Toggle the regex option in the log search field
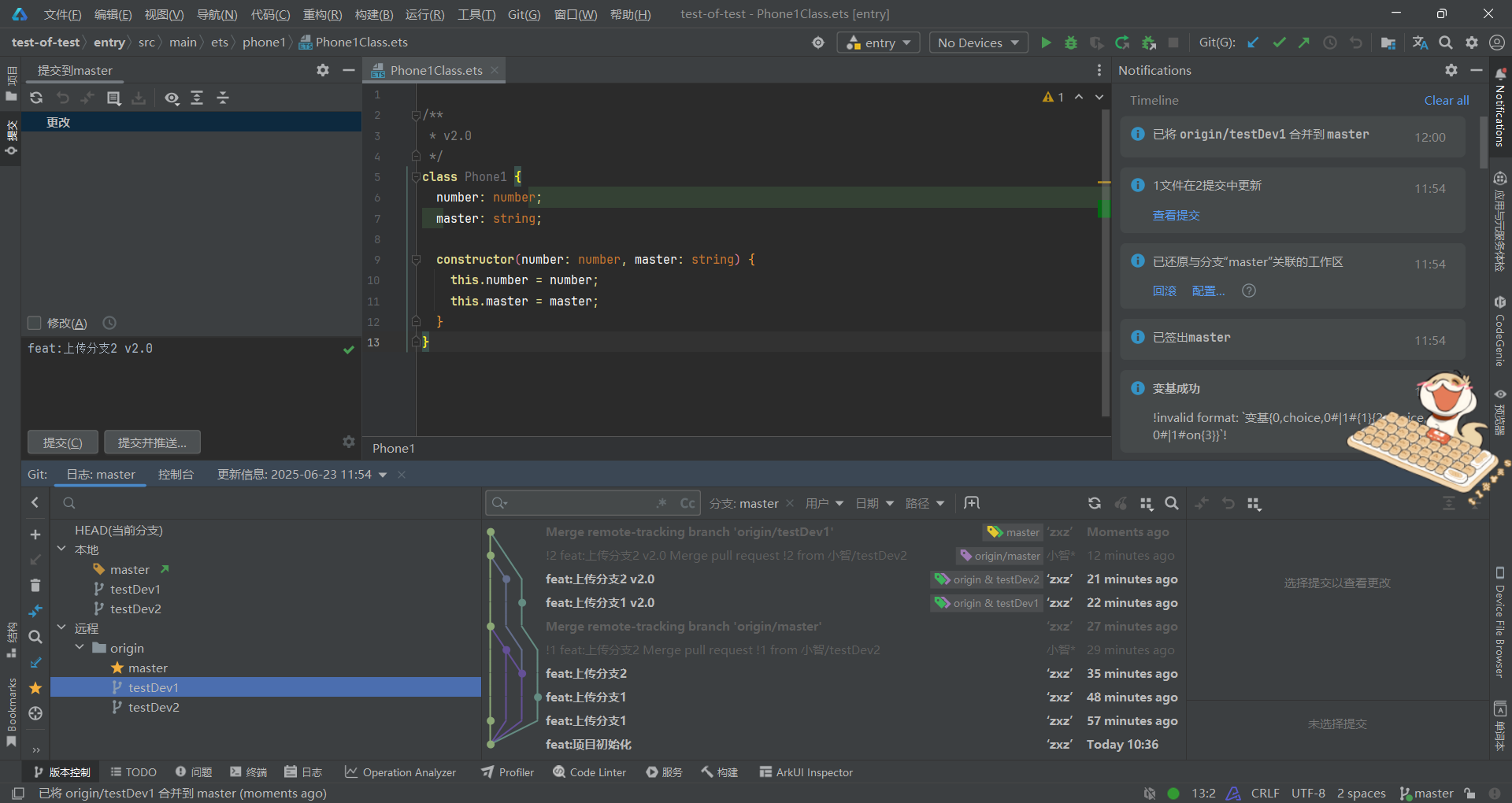1512x803 pixels. (x=661, y=503)
